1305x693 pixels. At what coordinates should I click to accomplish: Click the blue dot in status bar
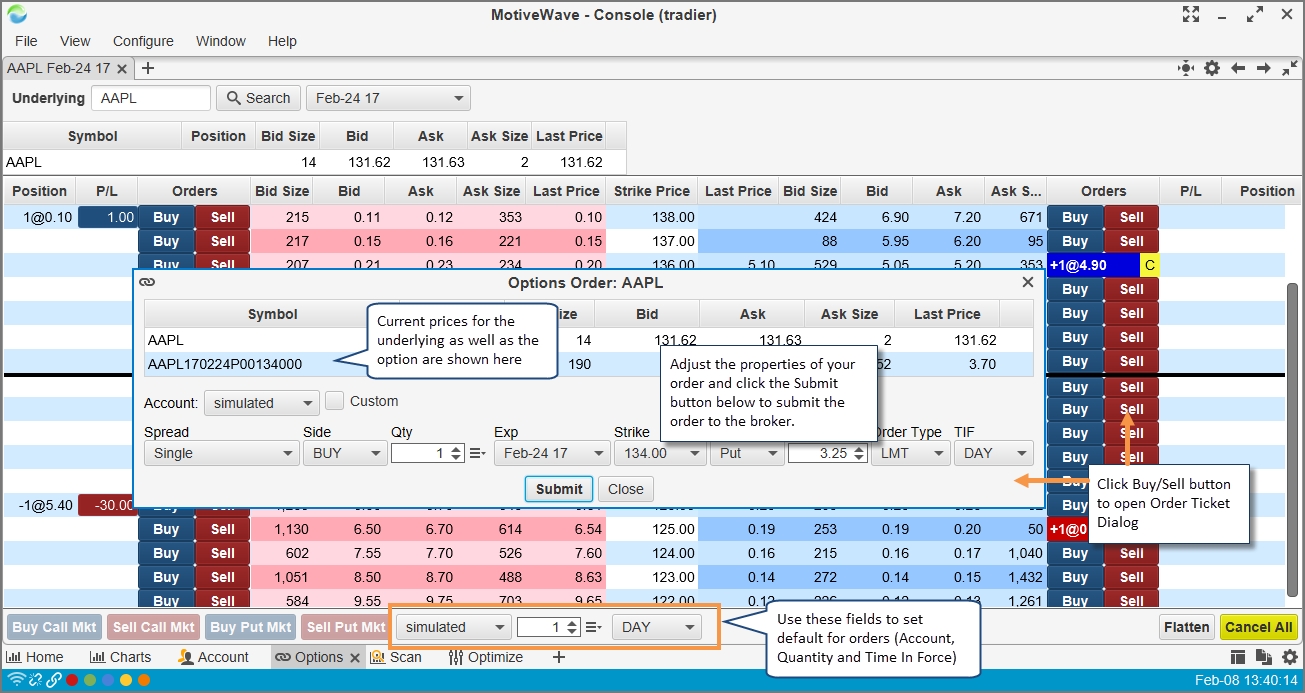coord(108,680)
